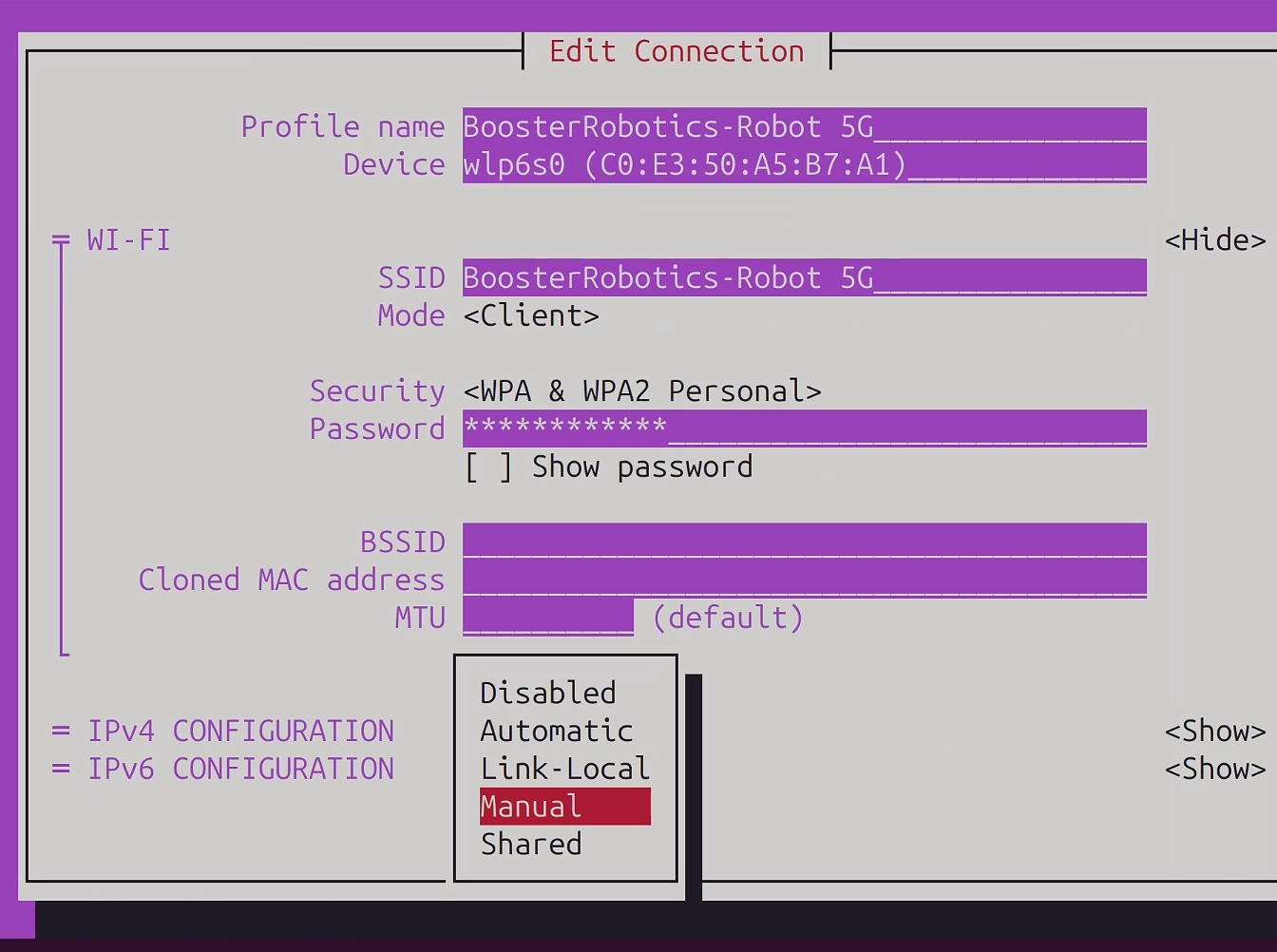
Task: Toggle the Show password checkbox
Action: point(488,466)
